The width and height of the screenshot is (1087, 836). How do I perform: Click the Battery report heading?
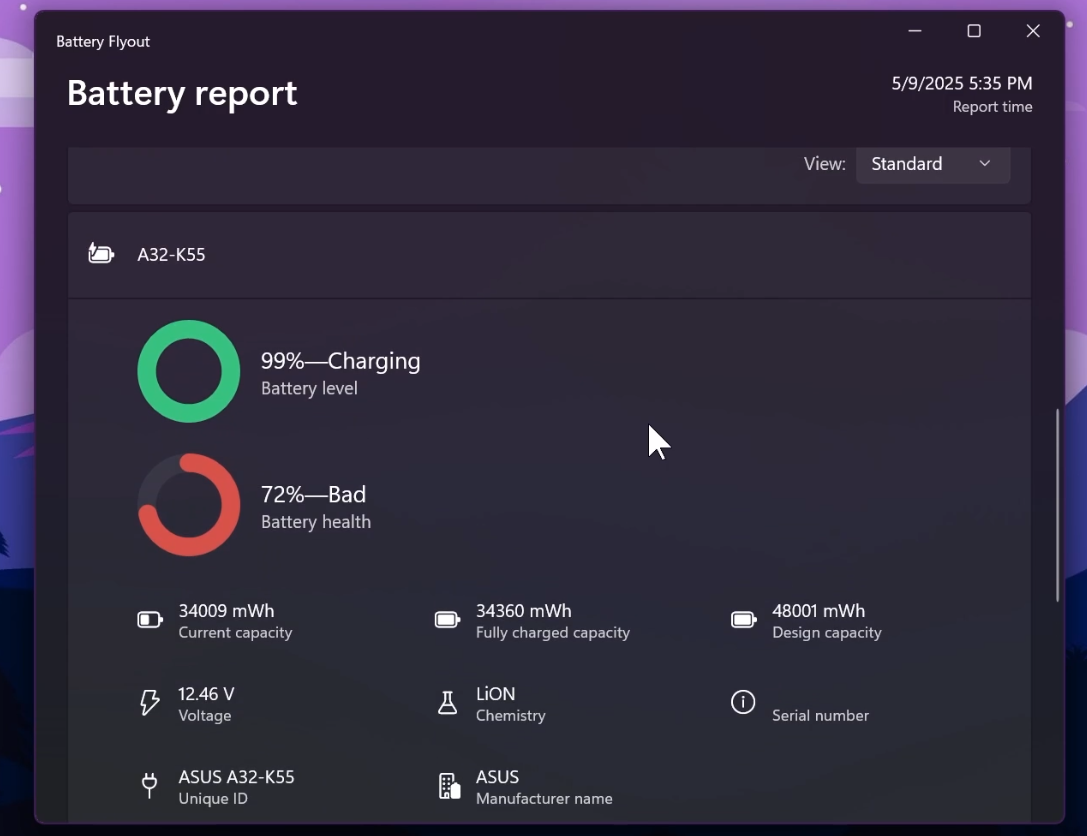point(181,92)
